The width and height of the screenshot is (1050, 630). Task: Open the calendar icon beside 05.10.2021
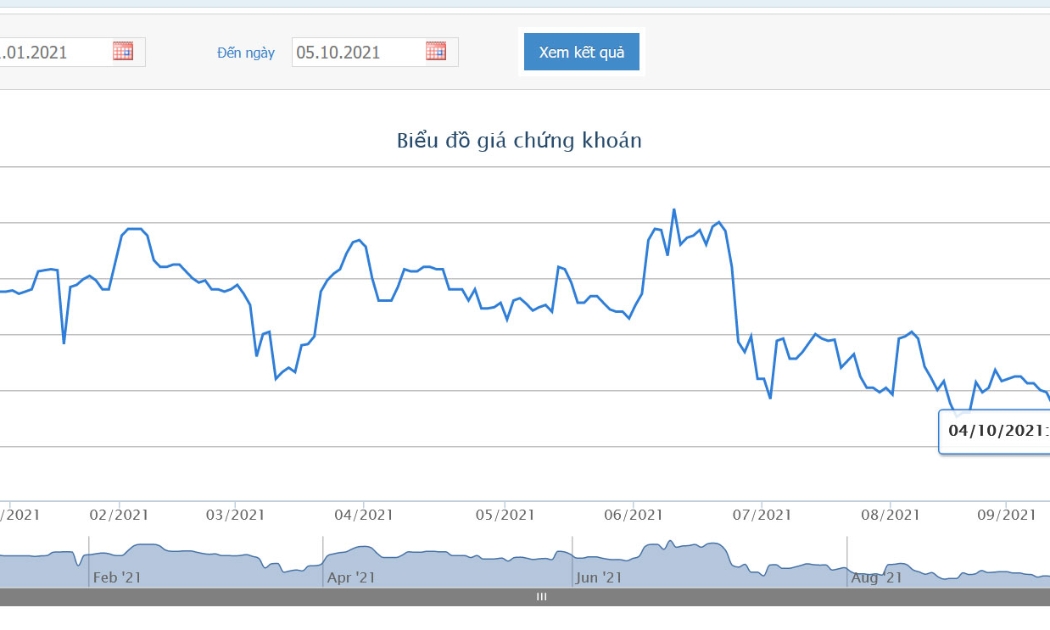tap(436, 51)
